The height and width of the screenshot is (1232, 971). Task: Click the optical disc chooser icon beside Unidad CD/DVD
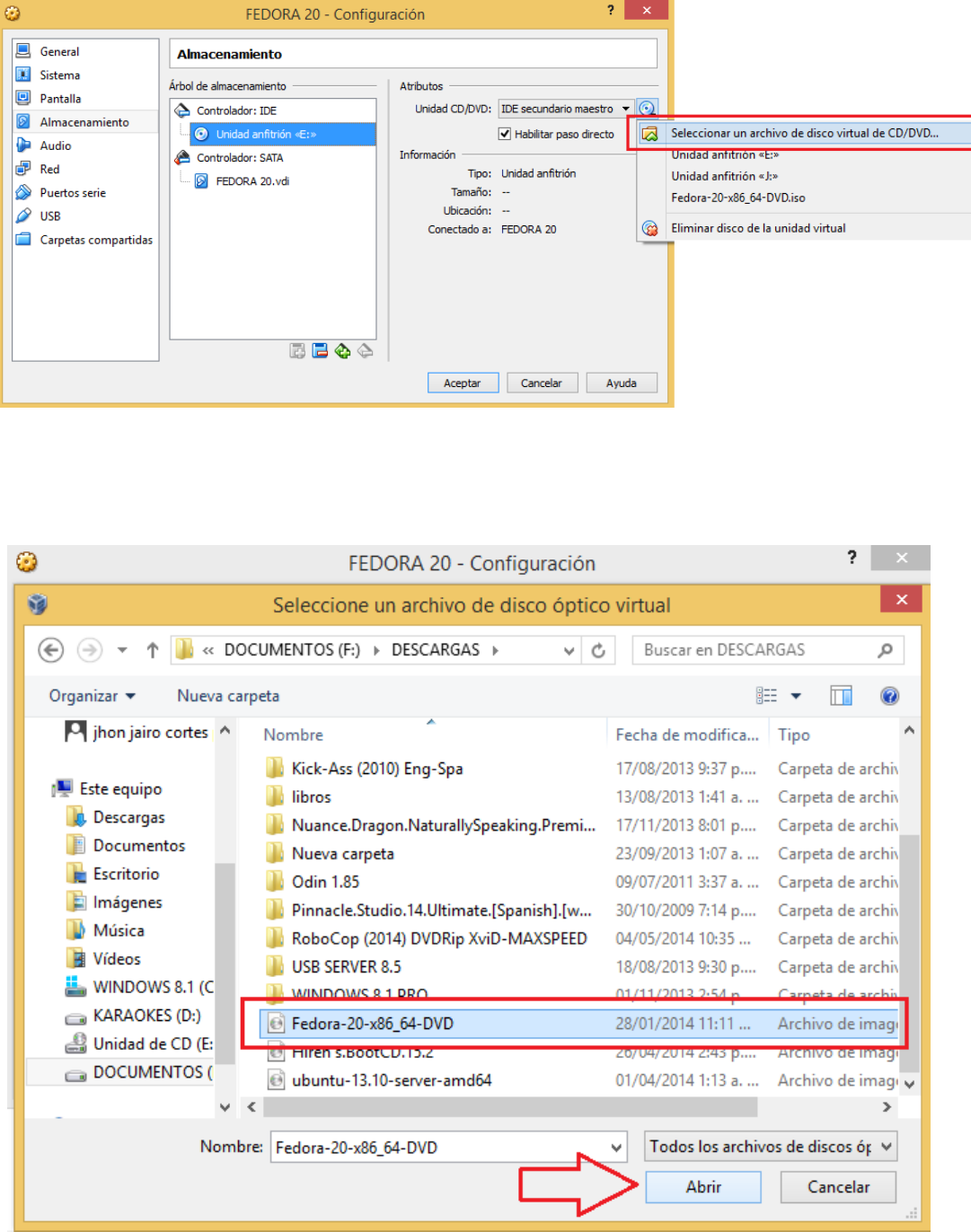pyautogui.click(x=648, y=109)
